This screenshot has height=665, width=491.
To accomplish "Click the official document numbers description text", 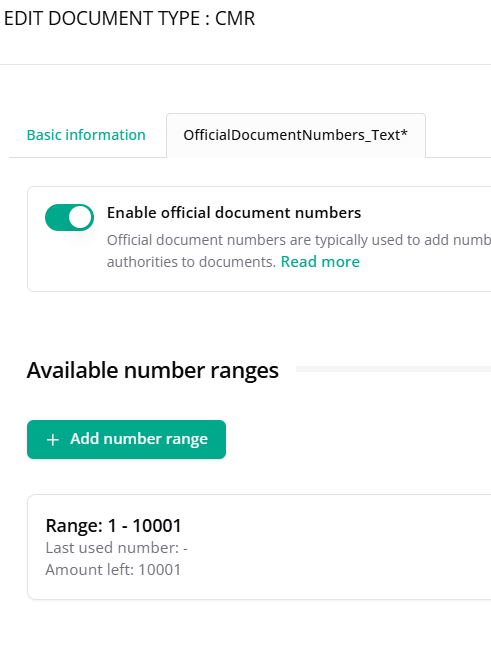I will pyautogui.click(x=299, y=251).
